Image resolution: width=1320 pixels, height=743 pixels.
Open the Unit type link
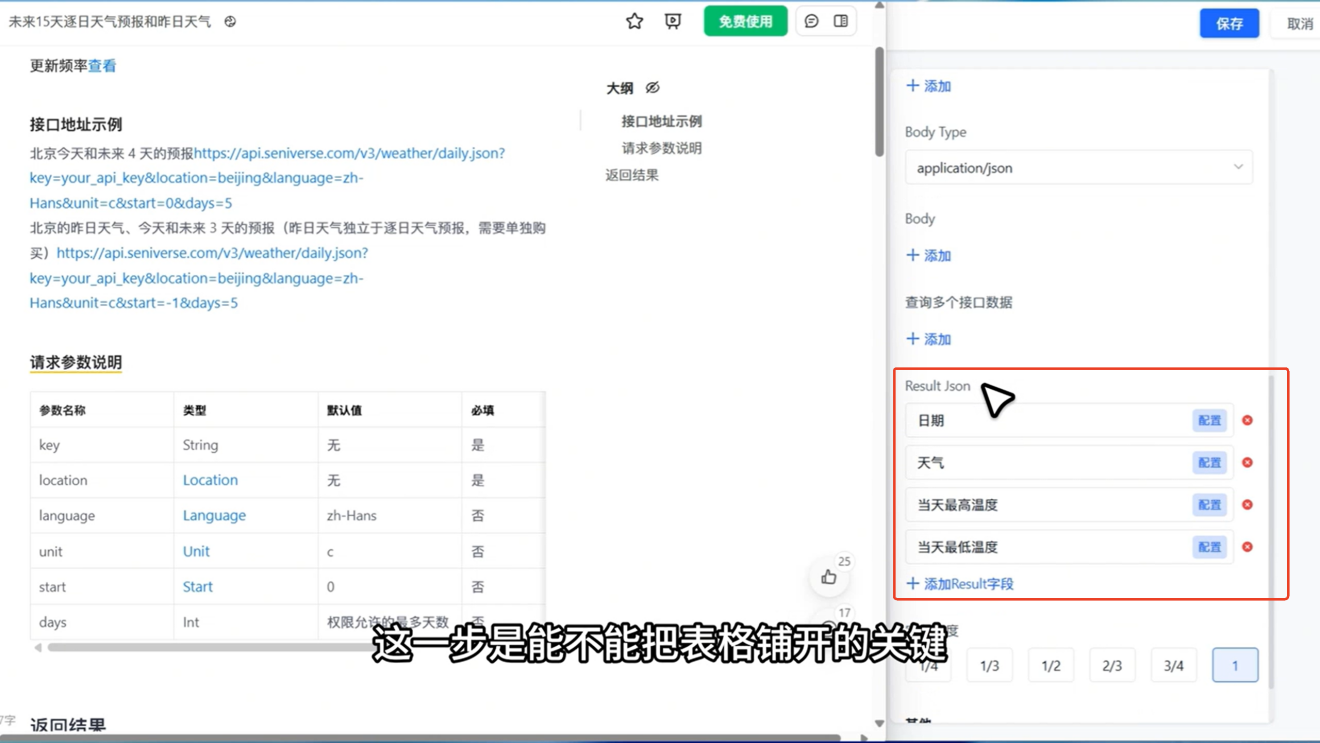pos(196,551)
